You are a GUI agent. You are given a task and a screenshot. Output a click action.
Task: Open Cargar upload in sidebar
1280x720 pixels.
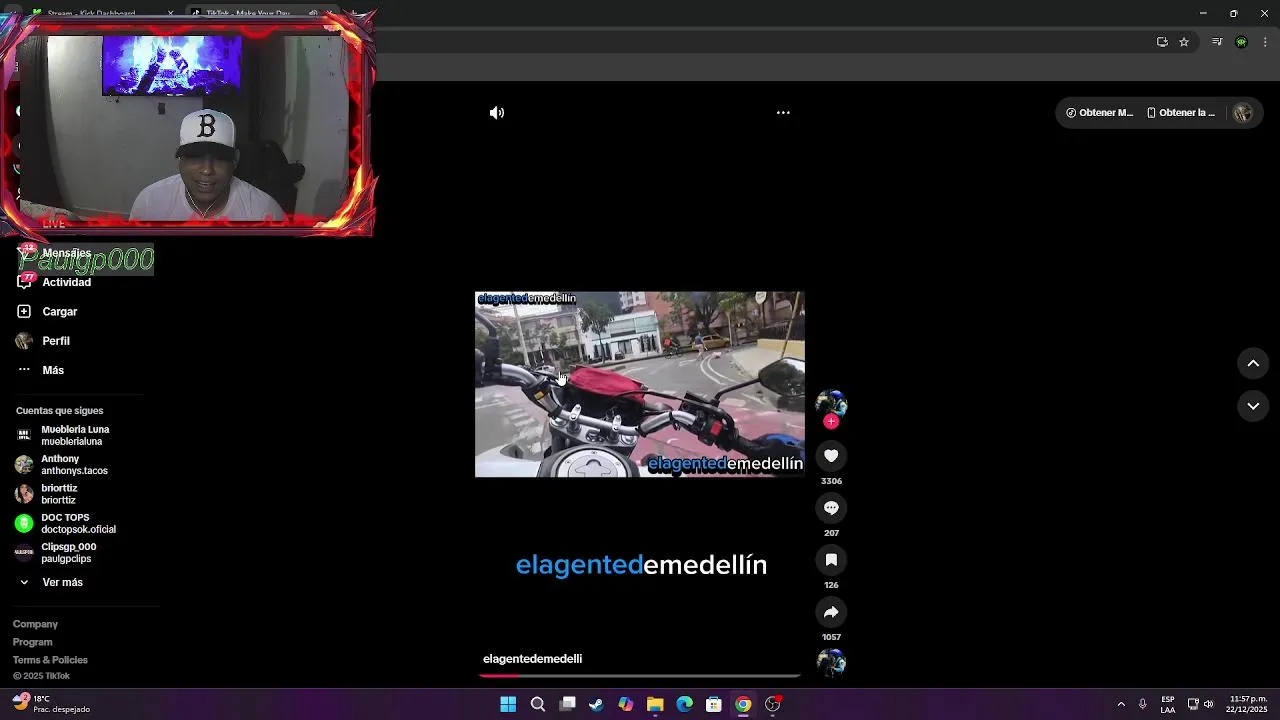click(59, 312)
